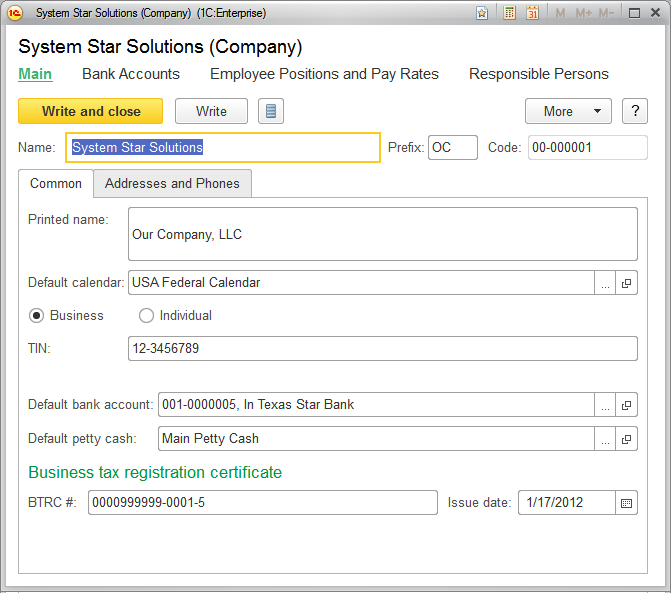
Task: Click the Issue date field
Action: (567, 503)
